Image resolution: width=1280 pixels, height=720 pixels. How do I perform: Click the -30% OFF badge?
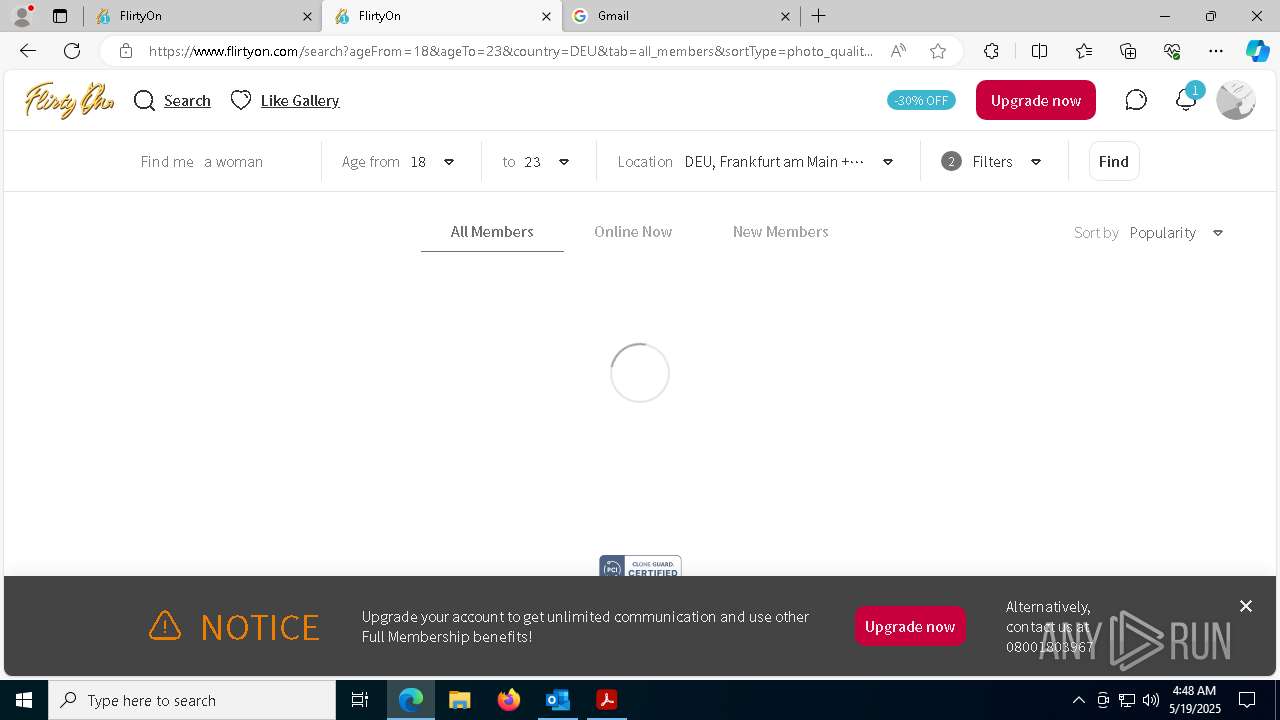[x=921, y=100]
